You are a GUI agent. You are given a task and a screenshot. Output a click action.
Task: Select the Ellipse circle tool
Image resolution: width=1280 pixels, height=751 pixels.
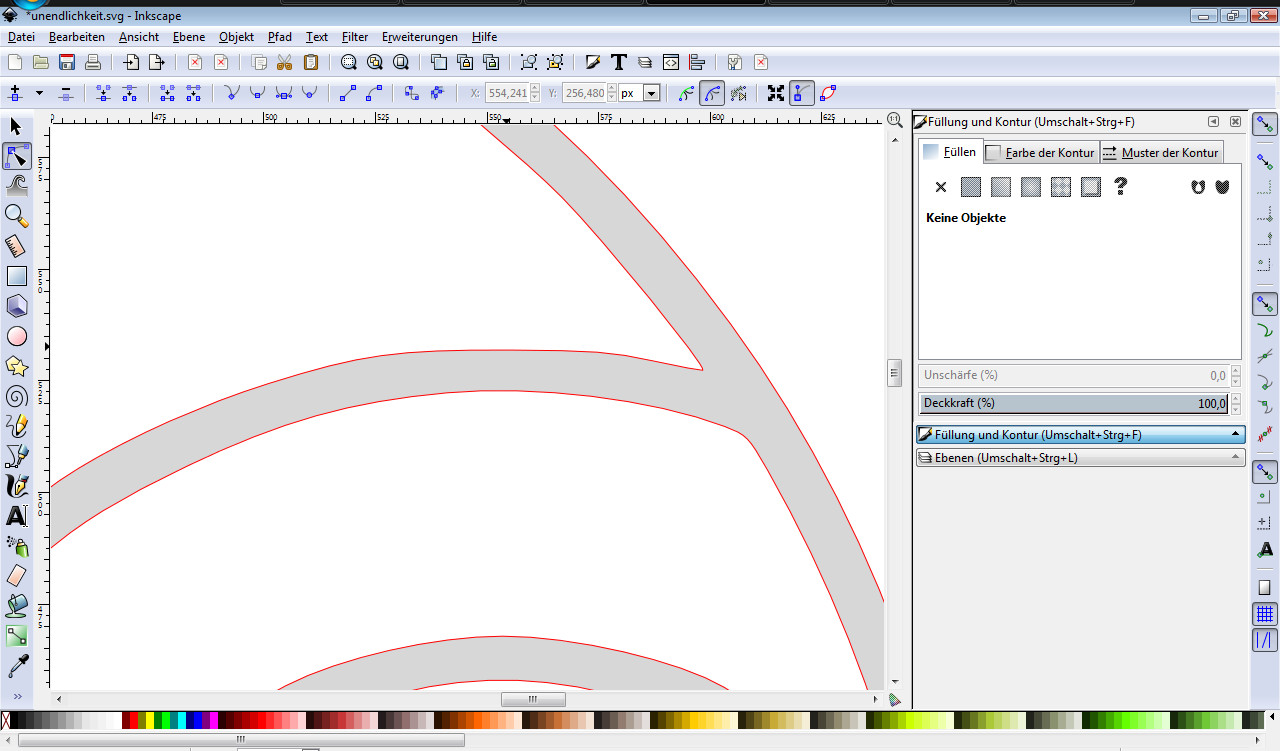[16, 337]
